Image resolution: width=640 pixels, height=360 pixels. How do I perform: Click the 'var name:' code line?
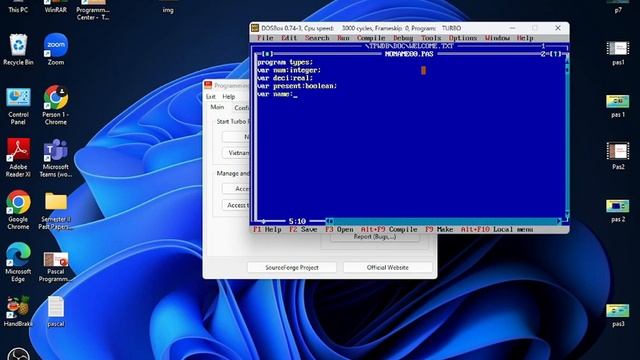275,94
